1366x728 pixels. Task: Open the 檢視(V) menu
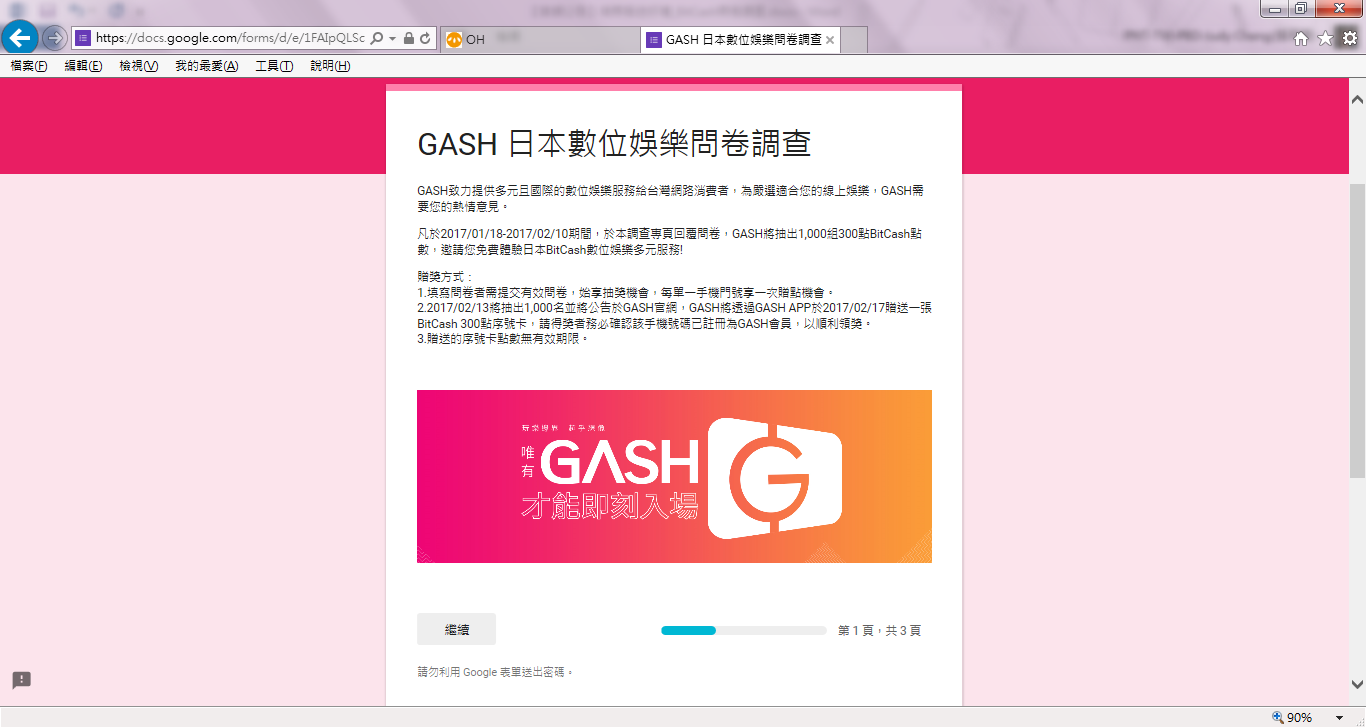138,66
